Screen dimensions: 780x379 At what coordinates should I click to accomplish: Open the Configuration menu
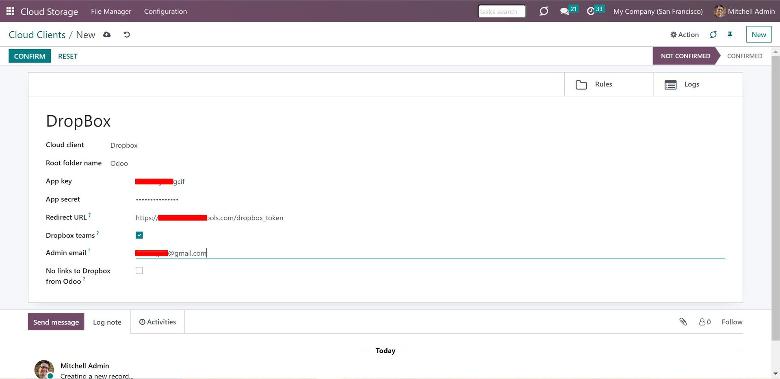click(166, 11)
